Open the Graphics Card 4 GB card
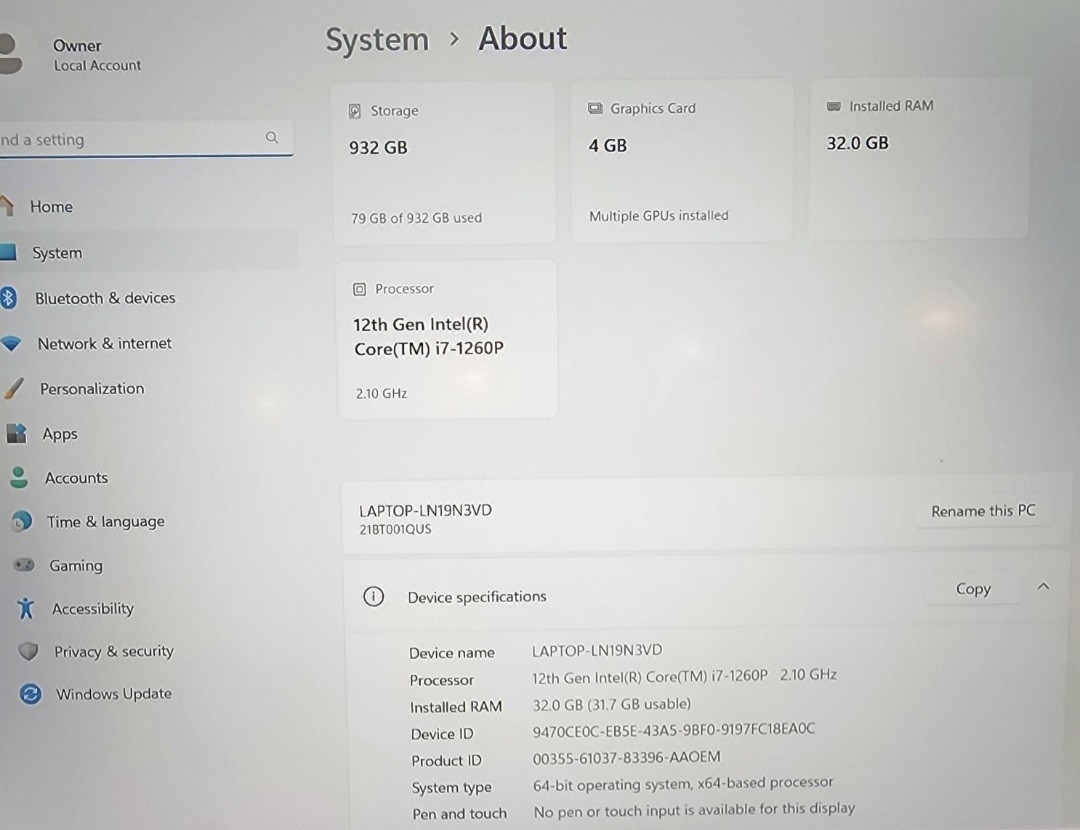The height and width of the screenshot is (830, 1080). [x=682, y=160]
